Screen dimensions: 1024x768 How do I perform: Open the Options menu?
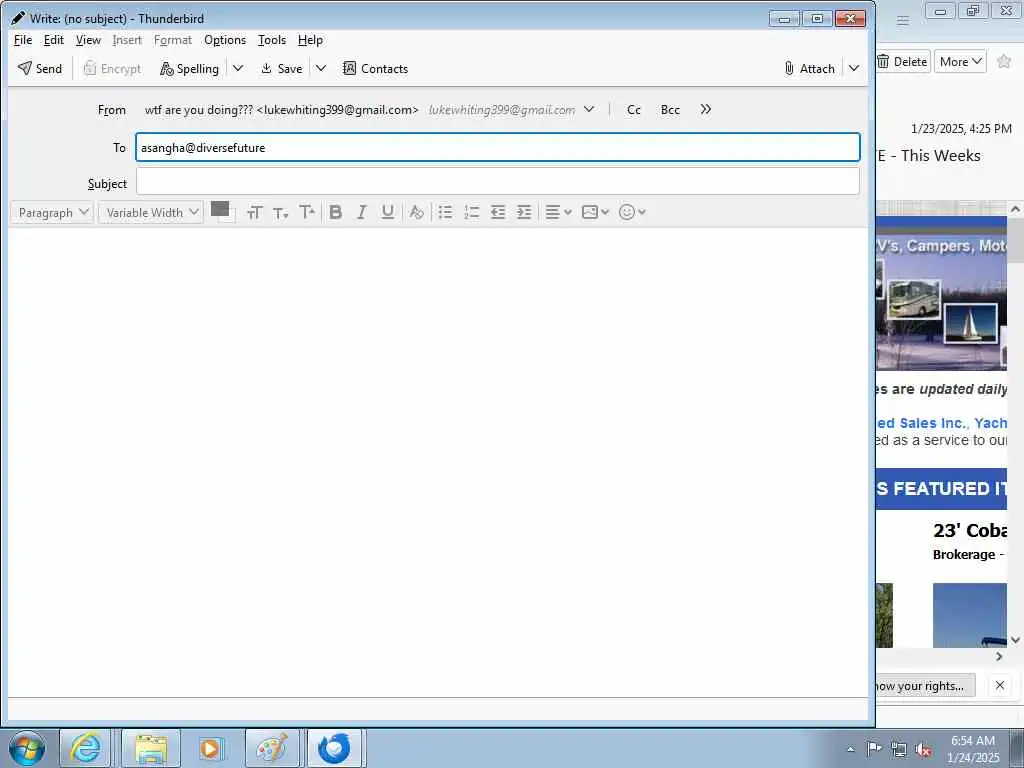[x=225, y=40]
